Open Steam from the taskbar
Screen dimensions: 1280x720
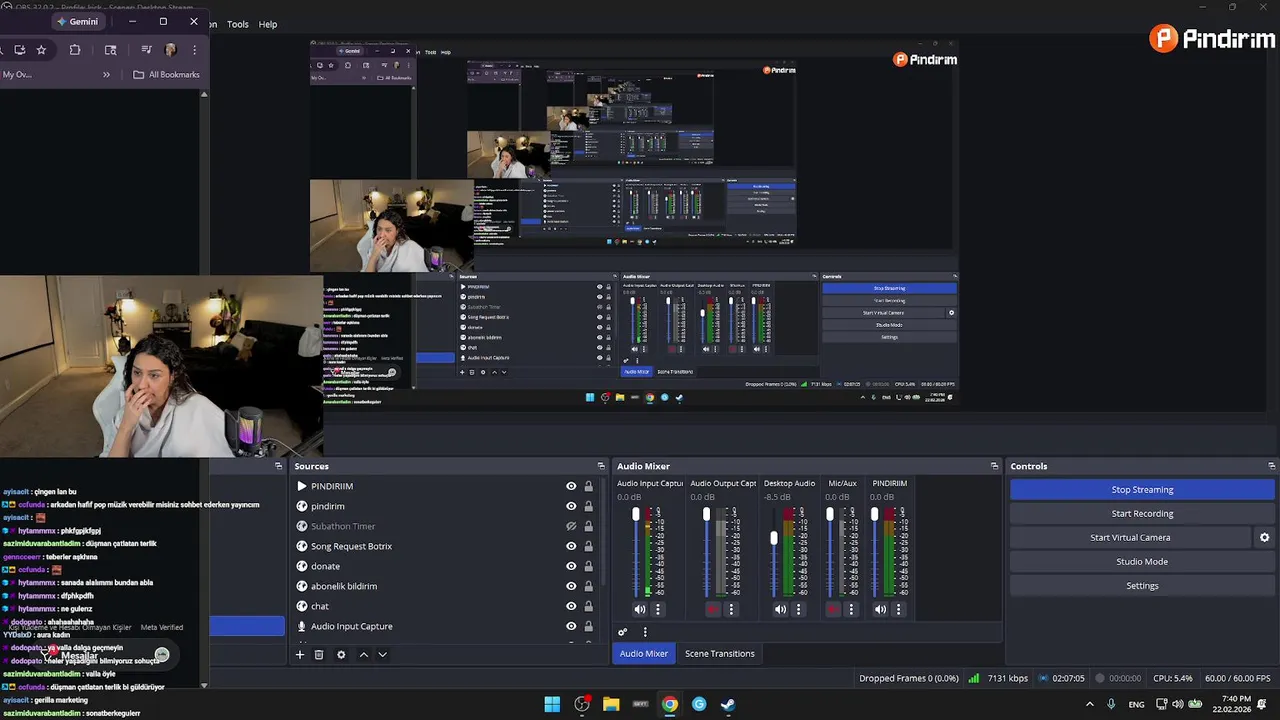(728, 704)
